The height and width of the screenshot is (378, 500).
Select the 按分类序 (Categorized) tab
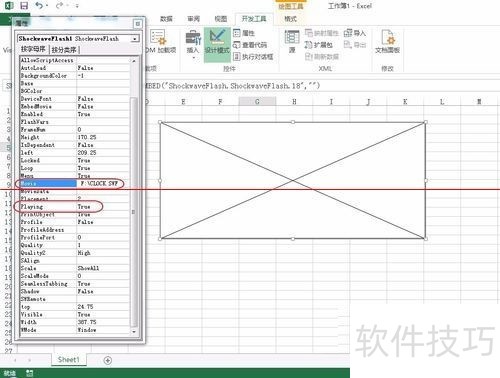64,50
